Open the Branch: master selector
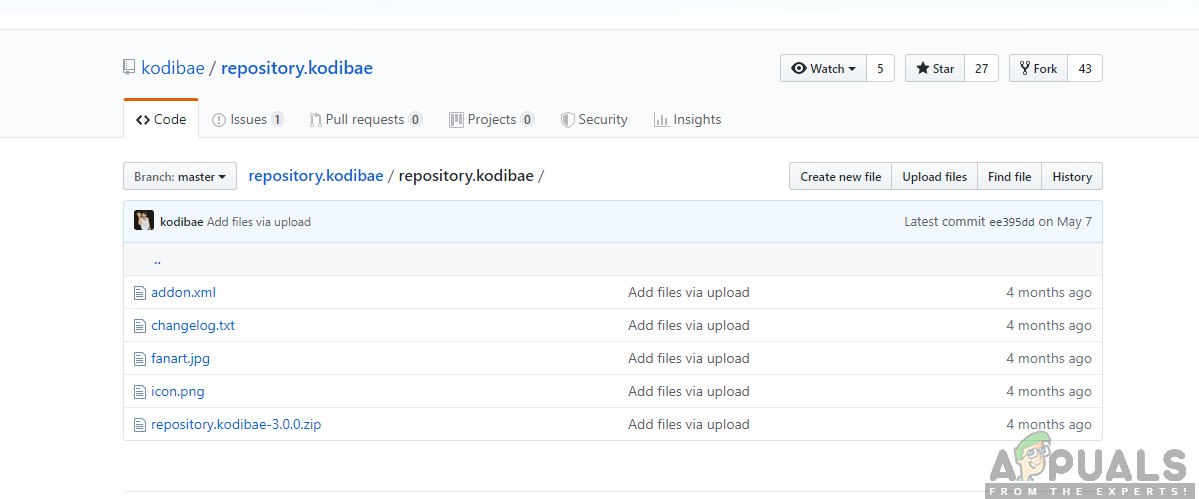Viewport: 1199px width, 499px height. click(x=180, y=177)
